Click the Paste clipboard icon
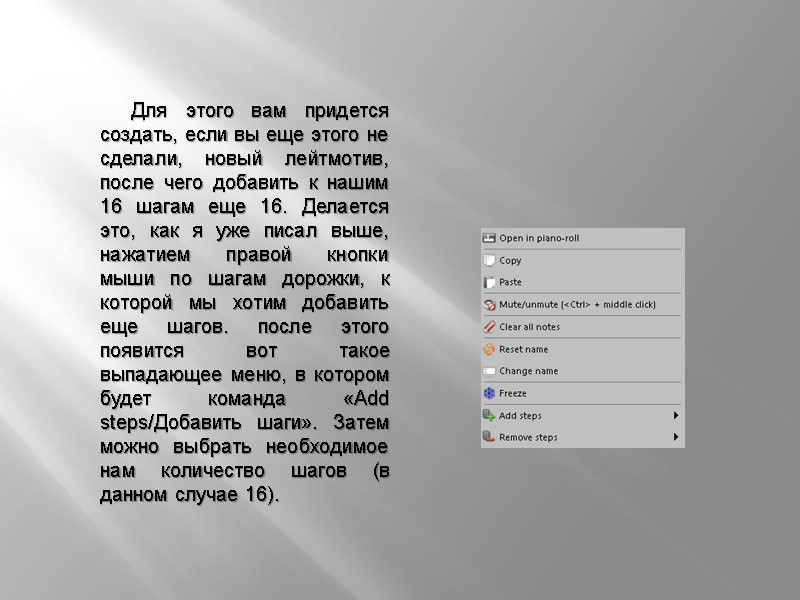This screenshot has height=600, width=800. coord(489,282)
